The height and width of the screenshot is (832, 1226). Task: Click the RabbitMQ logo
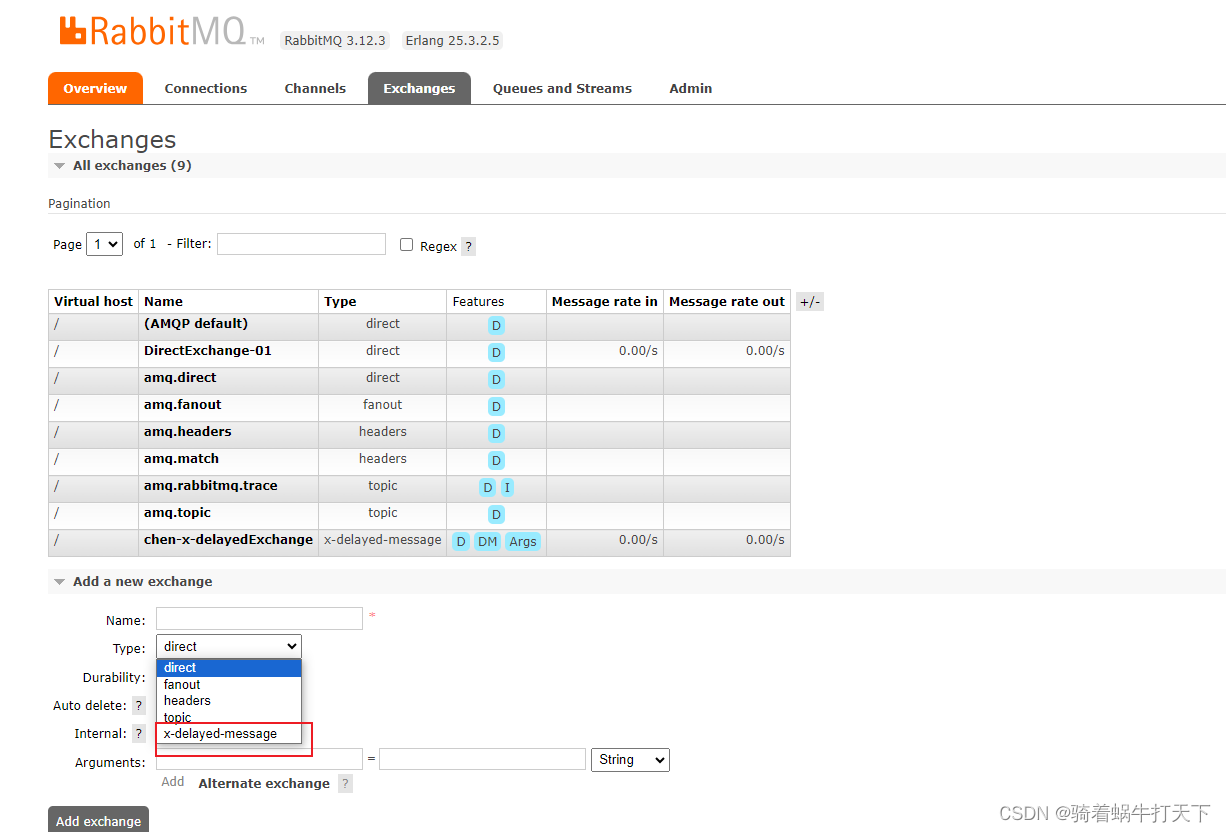coord(162,31)
